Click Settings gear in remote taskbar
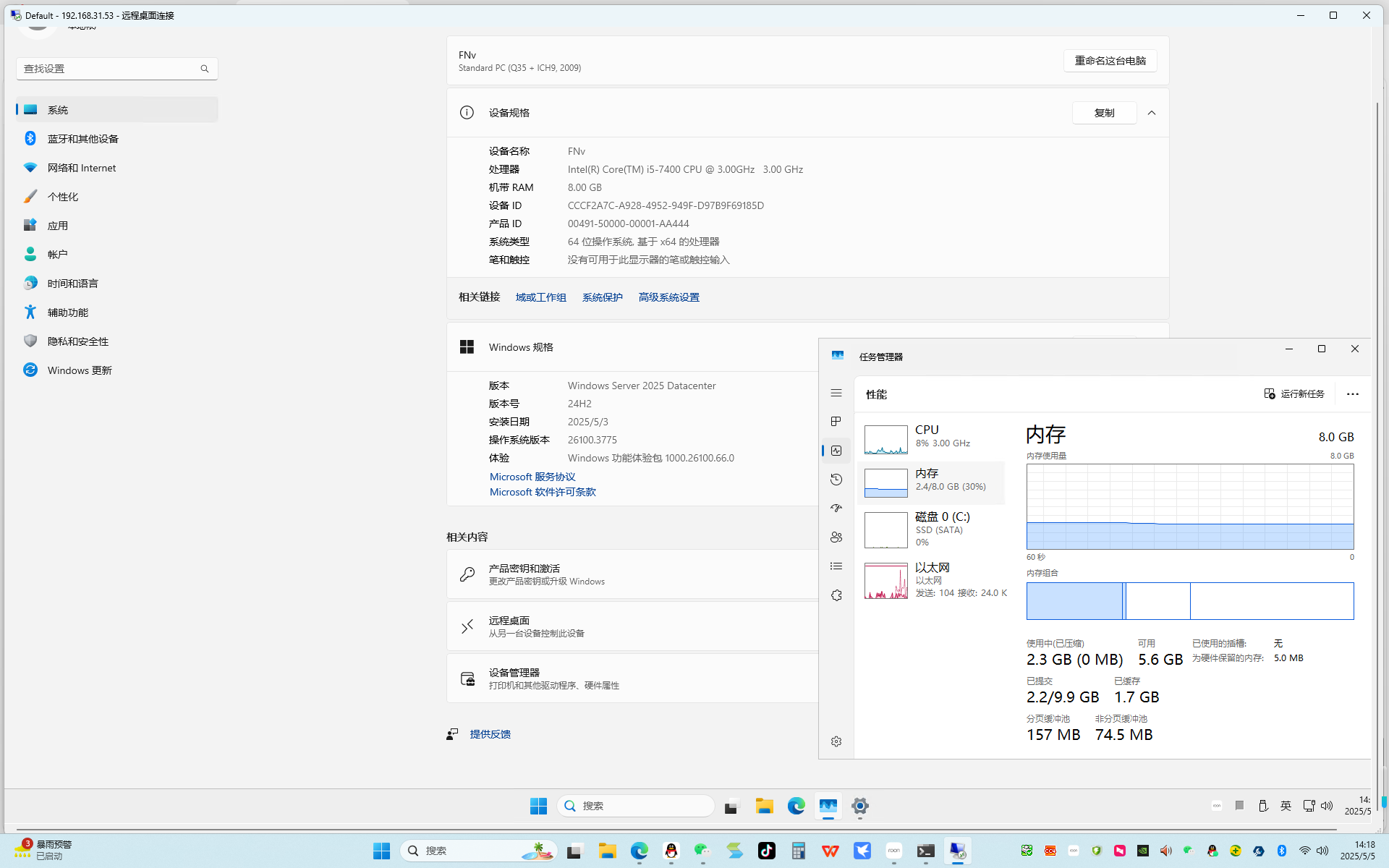This screenshot has height=868, width=1389. coord(860,806)
